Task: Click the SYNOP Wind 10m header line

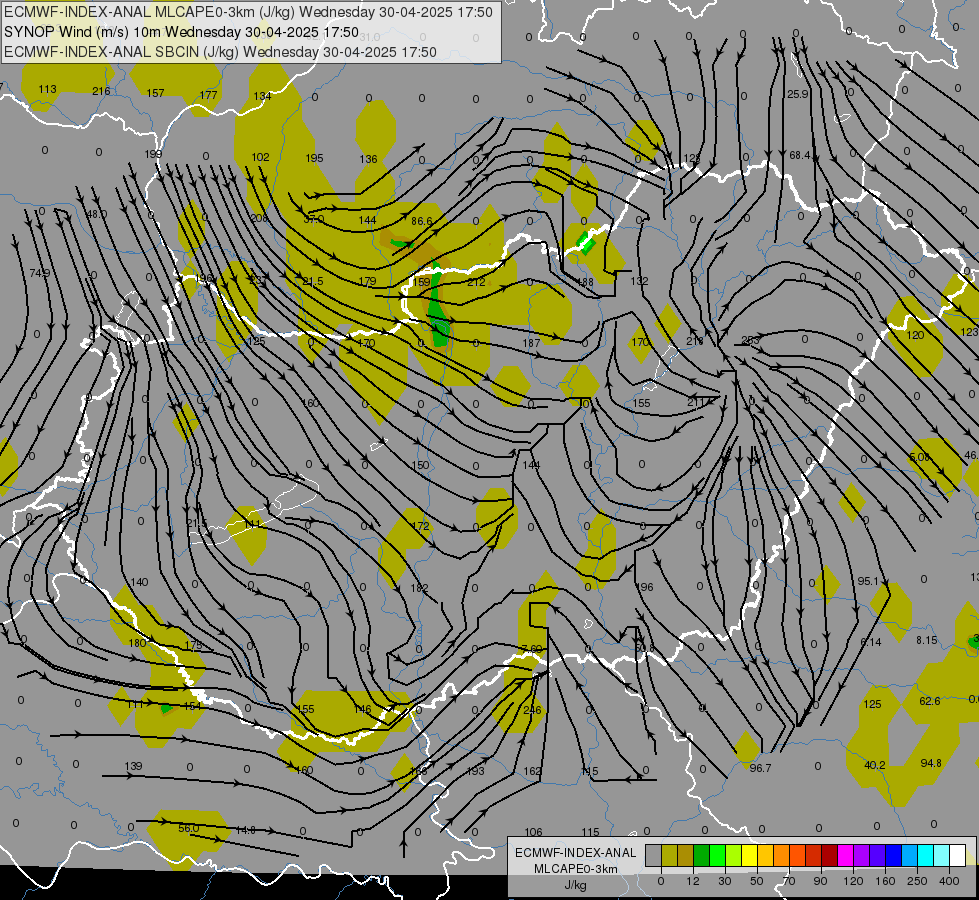Action: pyautogui.click(x=181, y=32)
